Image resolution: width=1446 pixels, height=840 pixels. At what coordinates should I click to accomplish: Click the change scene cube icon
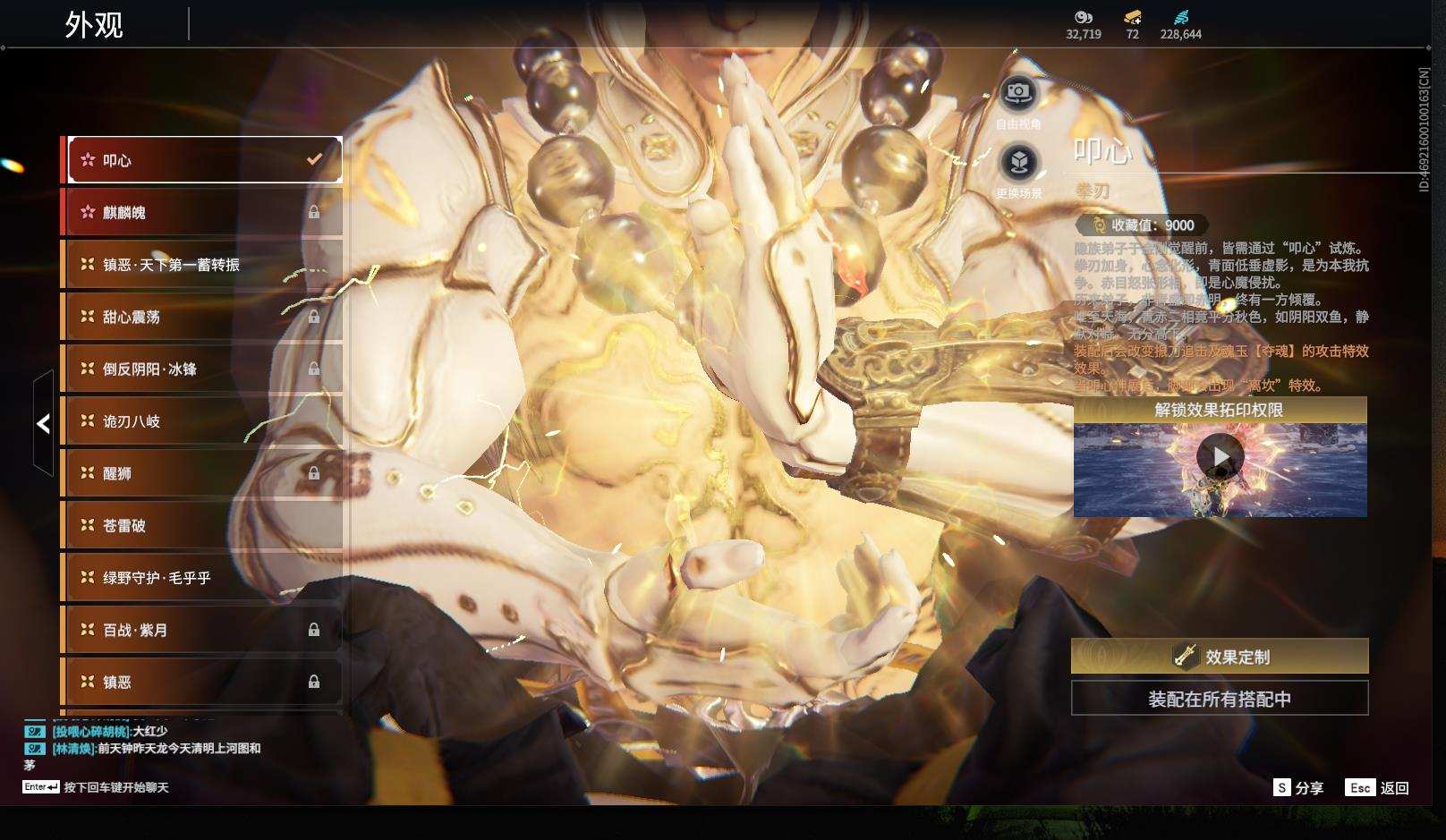1018,163
